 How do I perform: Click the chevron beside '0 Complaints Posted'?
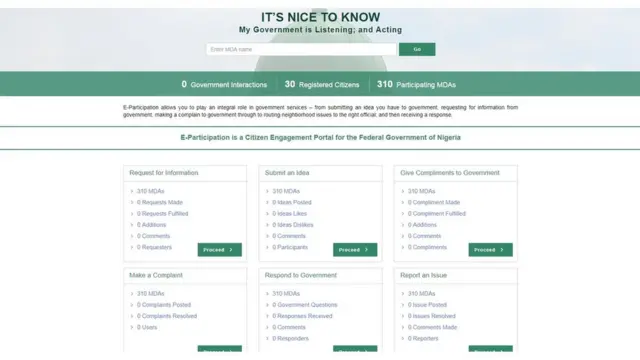tap(132, 305)
